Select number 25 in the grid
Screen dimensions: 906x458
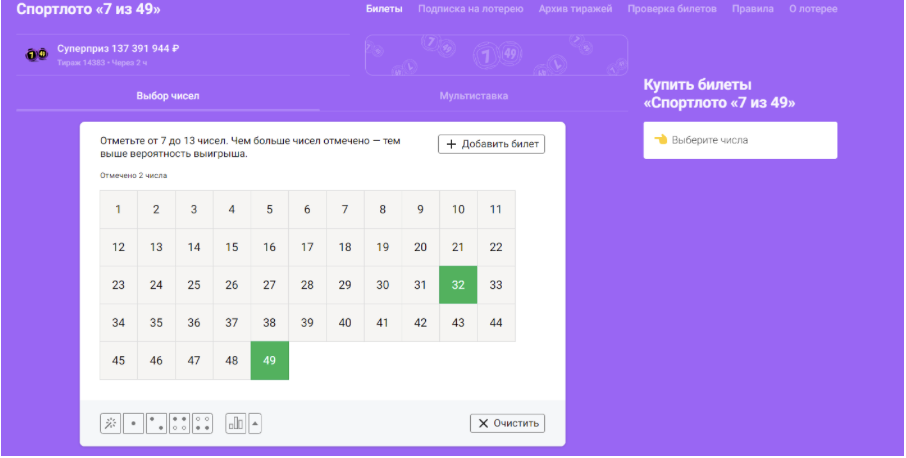coord(194,285)
